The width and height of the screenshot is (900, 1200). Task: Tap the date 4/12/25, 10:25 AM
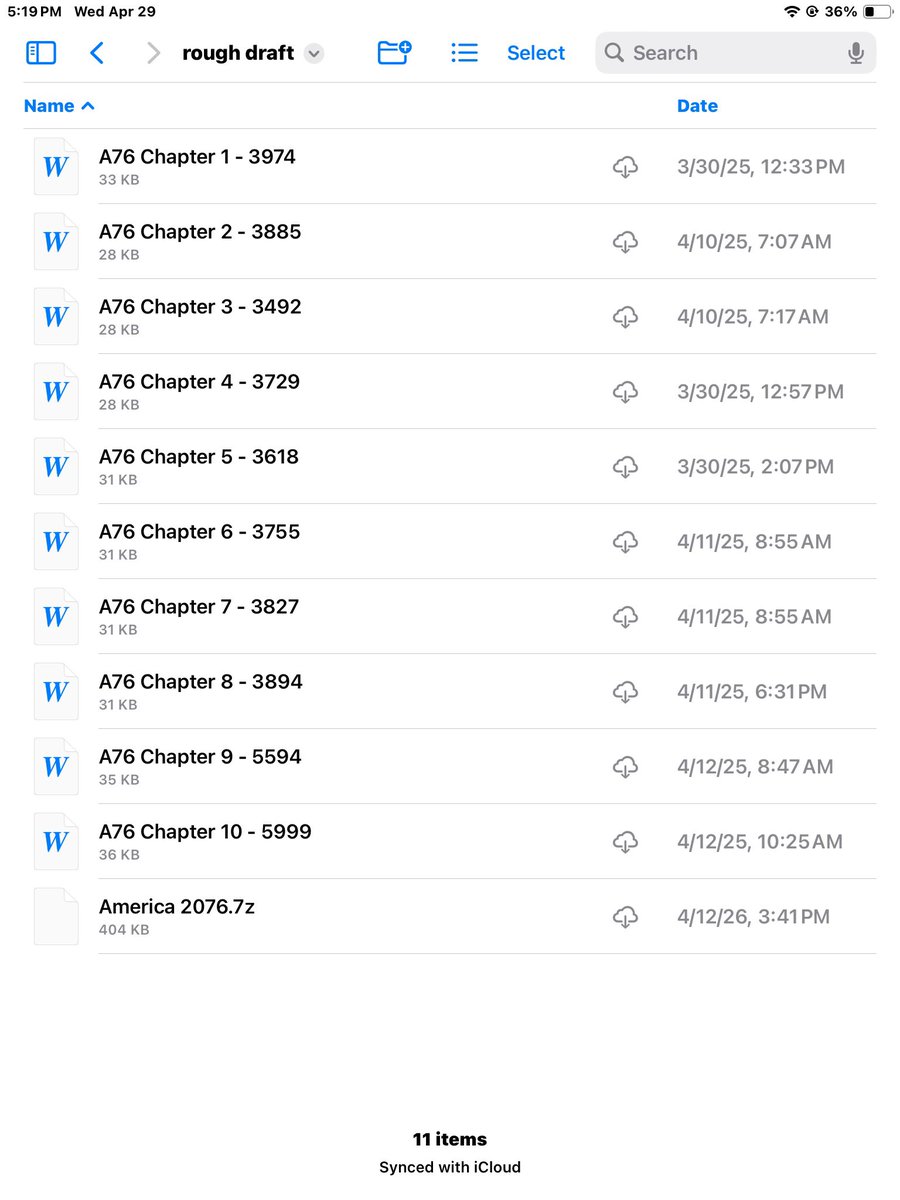(x=760, y=842)
